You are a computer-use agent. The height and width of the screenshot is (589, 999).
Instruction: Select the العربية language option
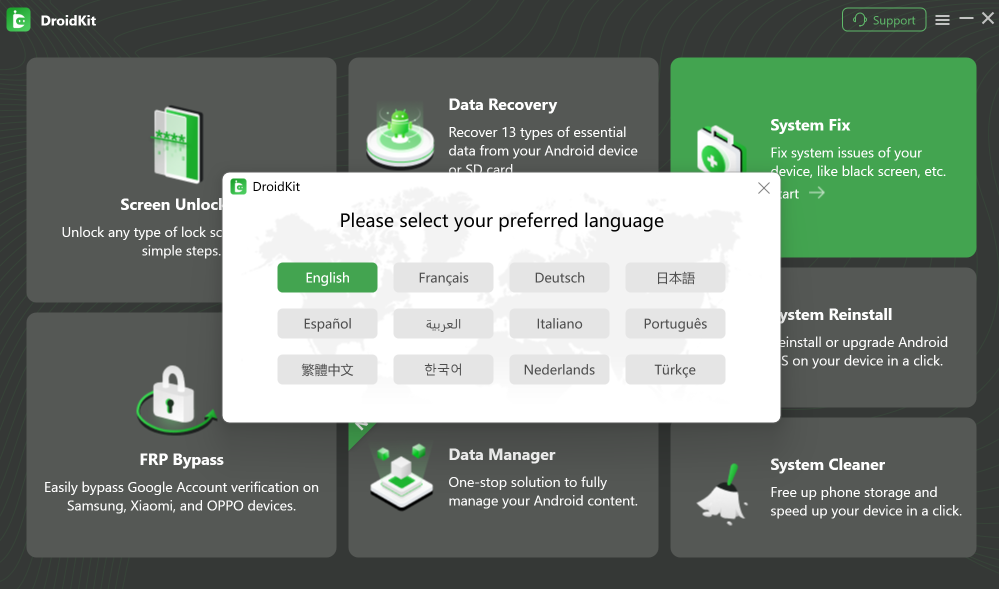[x=443, y=323]
